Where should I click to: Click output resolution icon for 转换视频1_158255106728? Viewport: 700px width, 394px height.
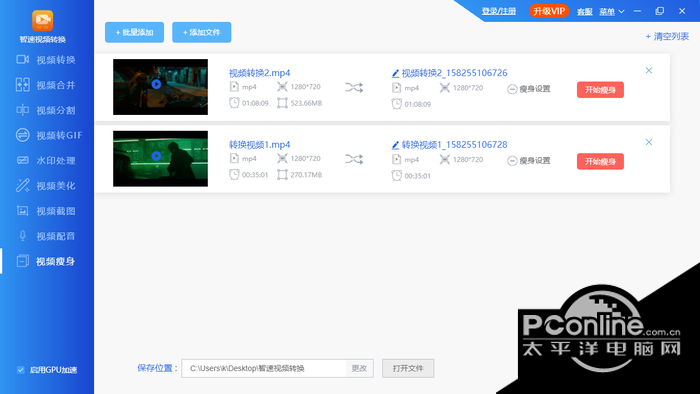pos(445,159)
